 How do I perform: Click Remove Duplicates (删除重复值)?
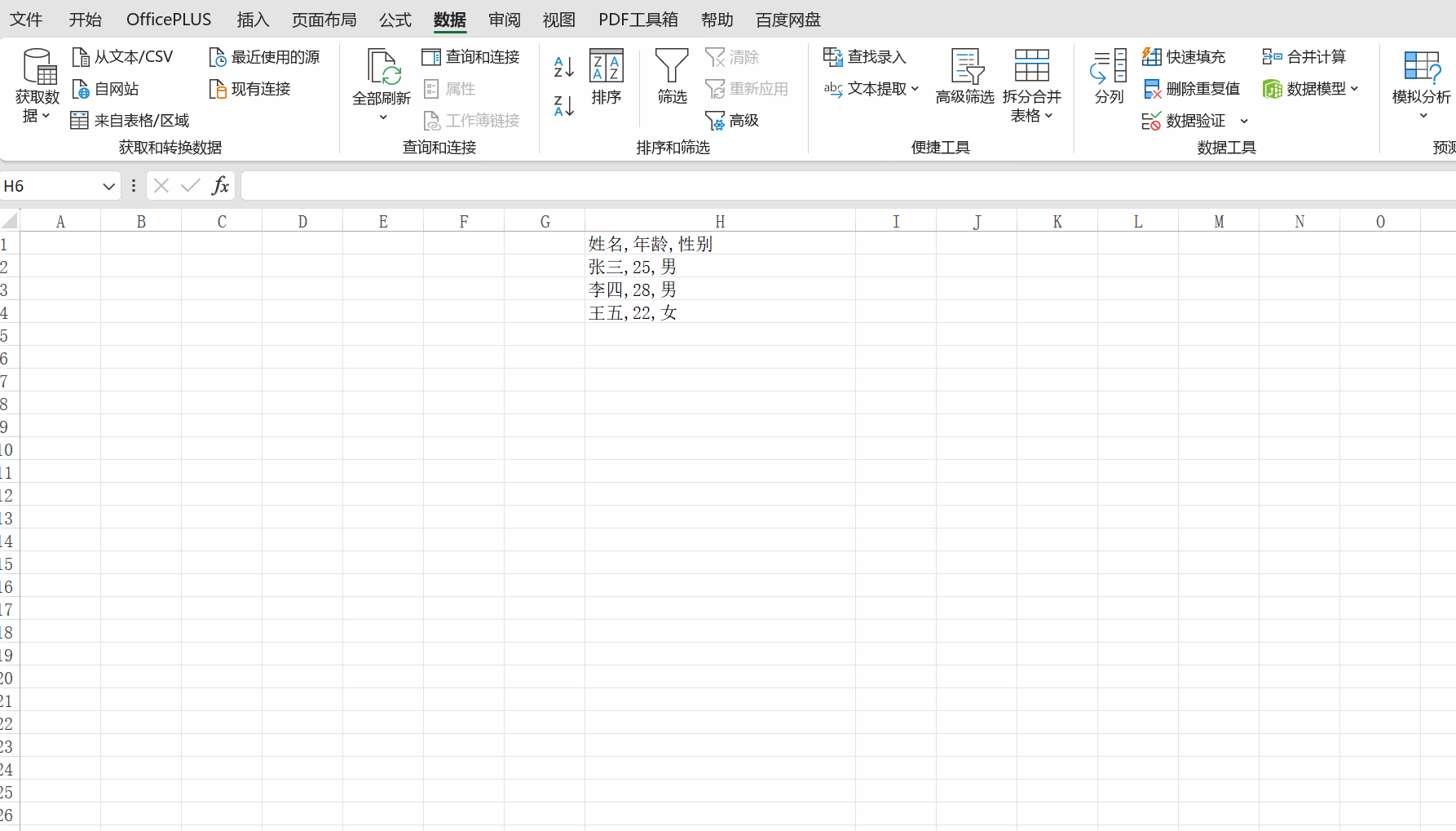[x=1192, y=89]
